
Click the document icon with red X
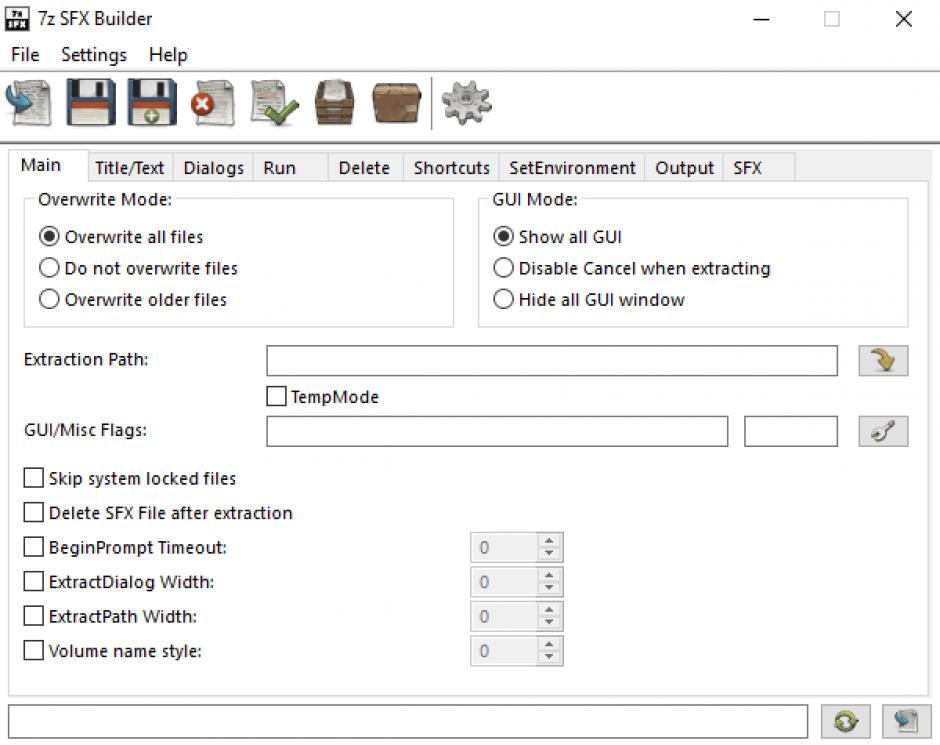tap(212, 103)
